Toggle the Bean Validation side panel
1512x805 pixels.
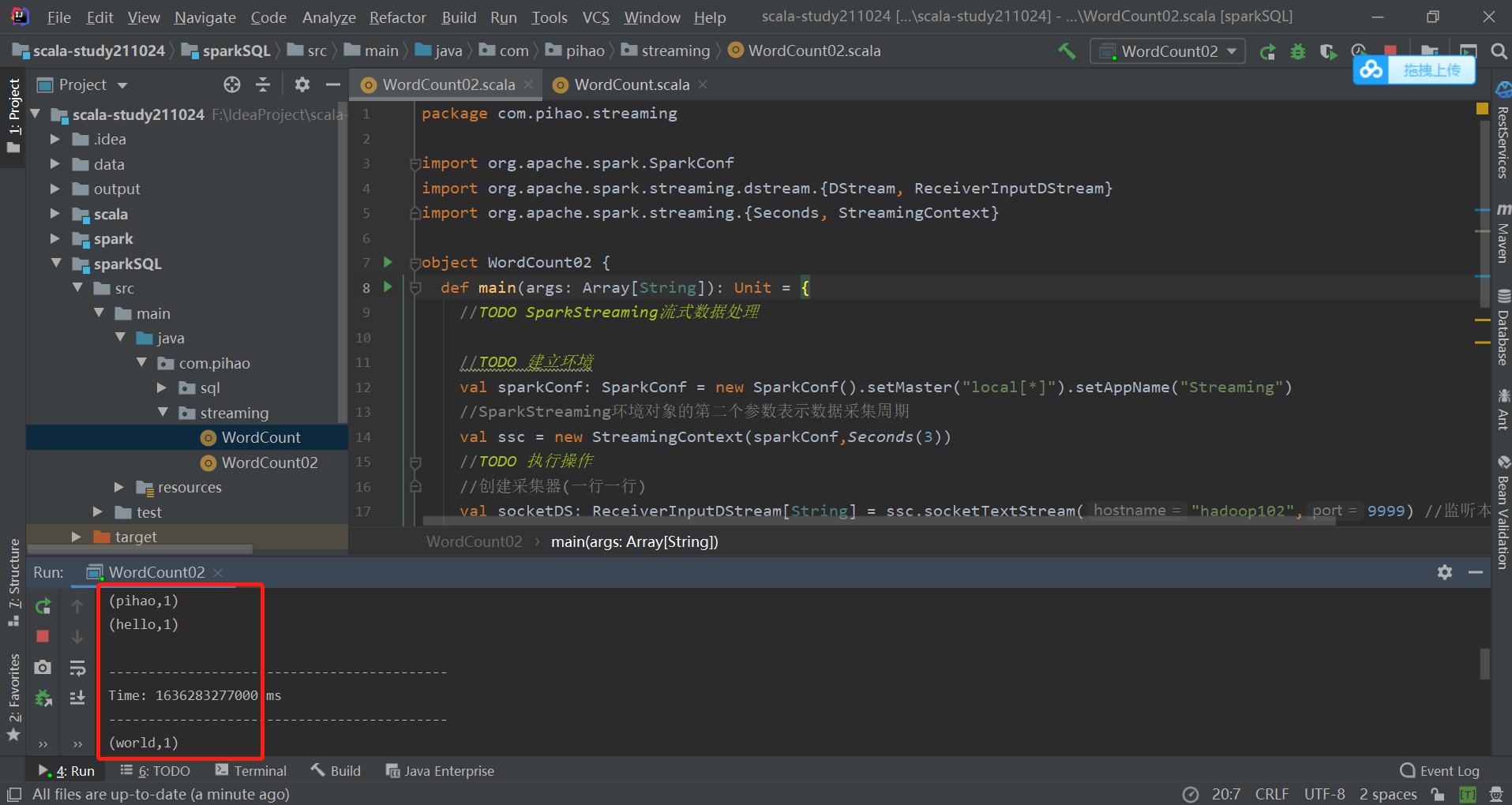click(1503, 513)
